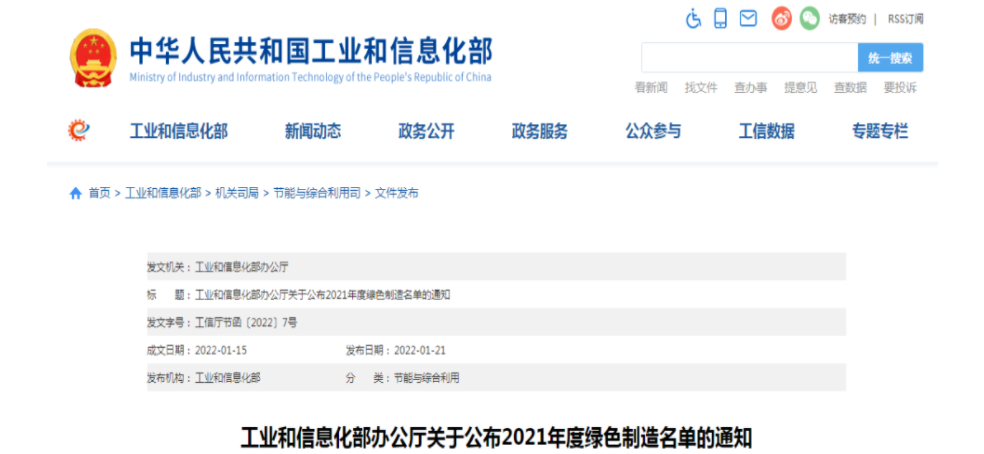Click the article heading about 2021年度绿色制造名单
The image size is (984, 454).
496,438
